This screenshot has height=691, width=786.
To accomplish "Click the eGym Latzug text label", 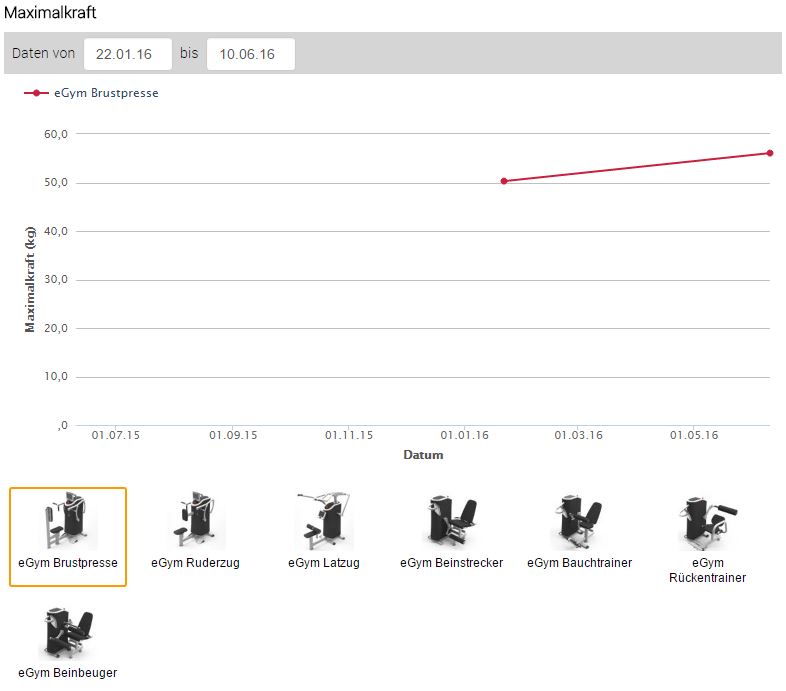I will coord(324,563).
